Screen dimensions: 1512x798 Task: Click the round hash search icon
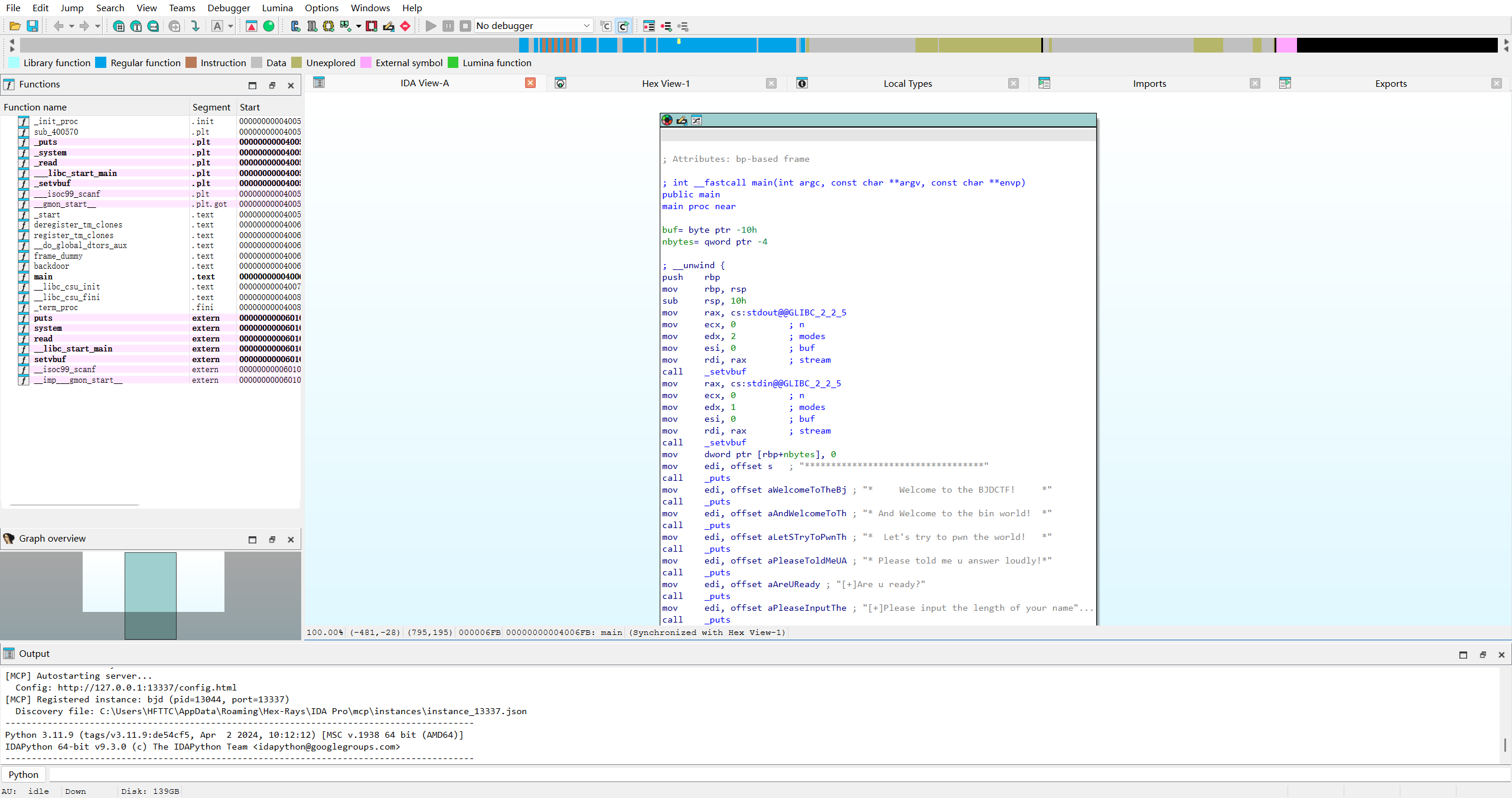point(119,26)
